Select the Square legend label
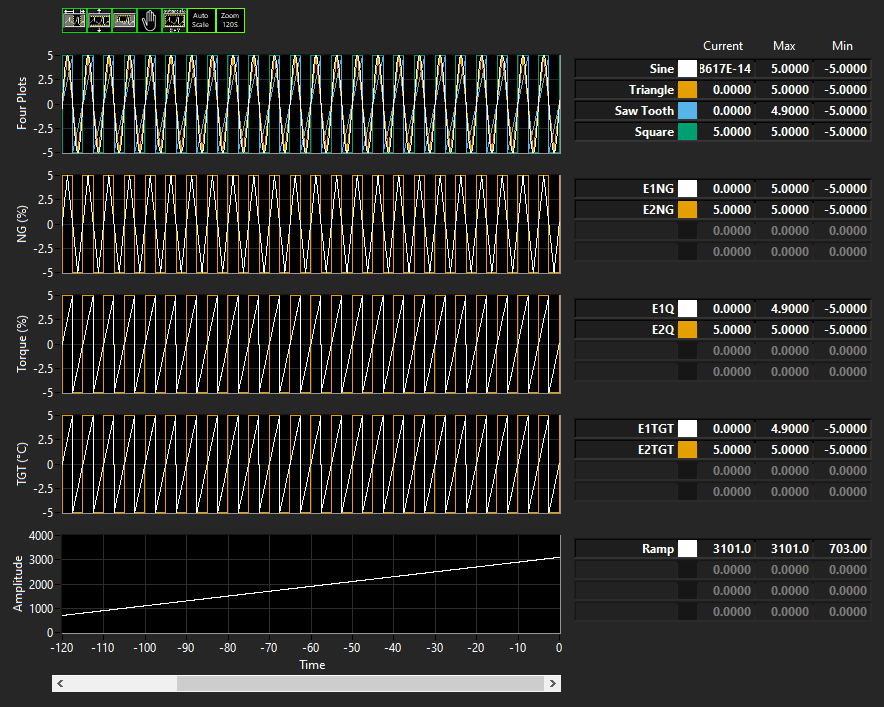 pyautogui.click(x=654, y=131)
